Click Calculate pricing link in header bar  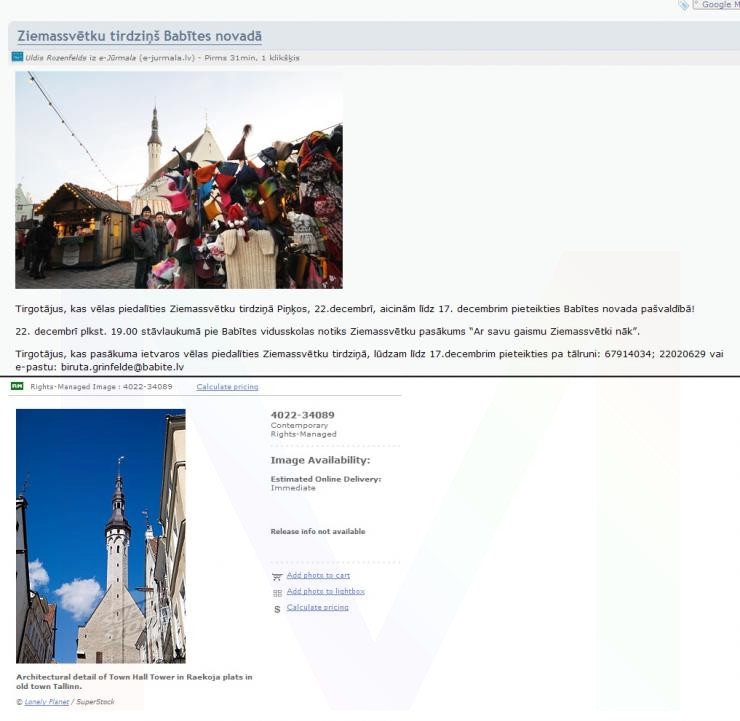coord(227,386)
